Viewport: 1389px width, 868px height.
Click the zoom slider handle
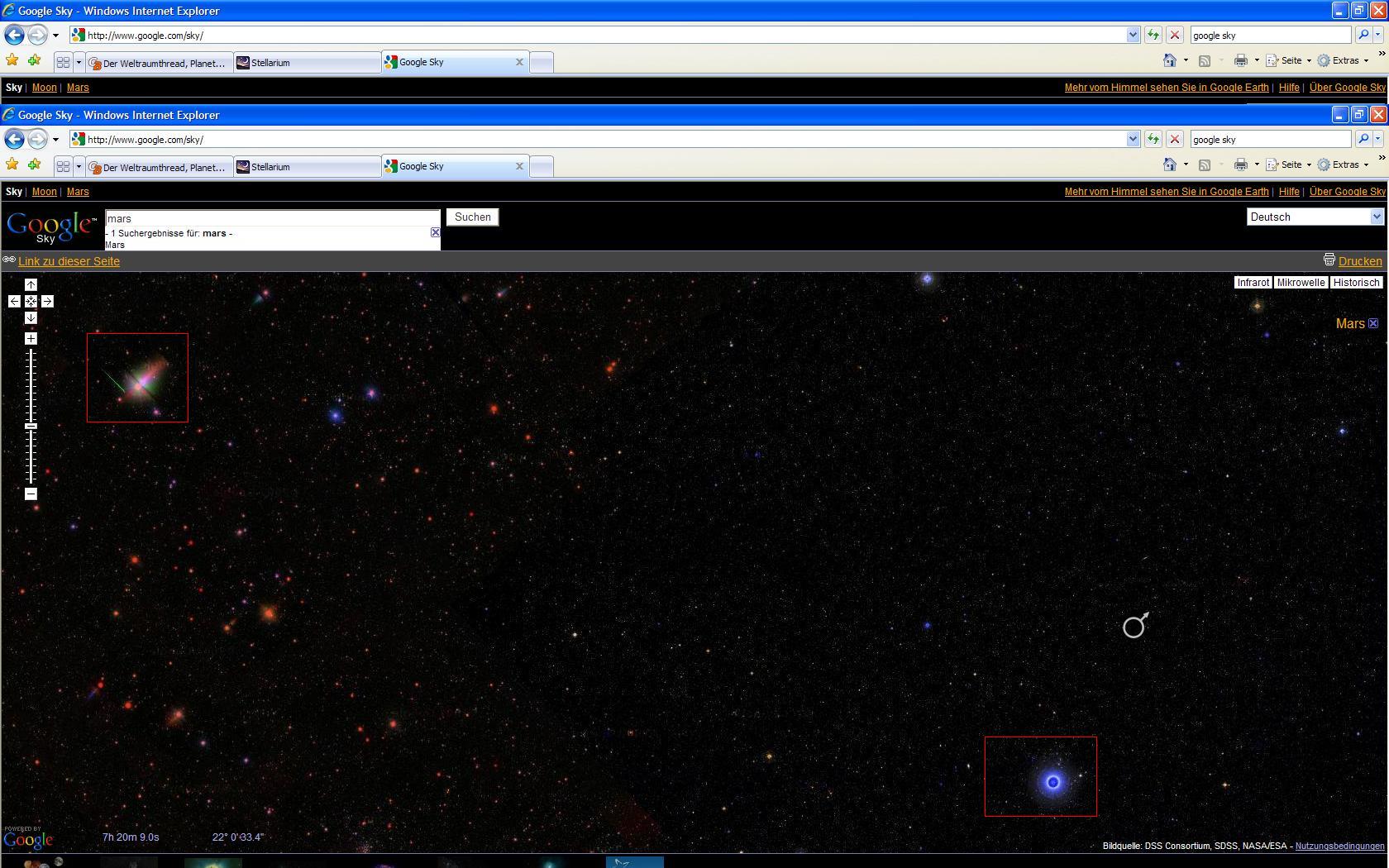pyautogui.click(x=31, y=426)
